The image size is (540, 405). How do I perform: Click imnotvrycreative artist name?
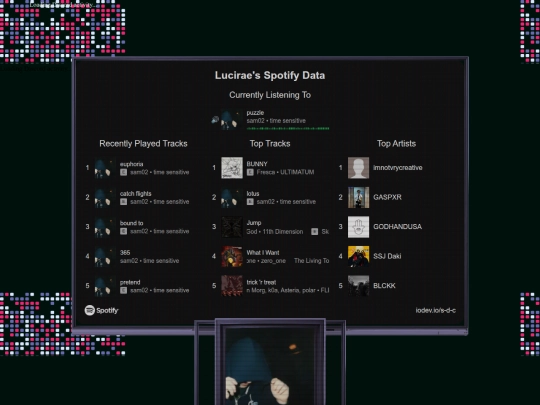click(x=398, y=168)
